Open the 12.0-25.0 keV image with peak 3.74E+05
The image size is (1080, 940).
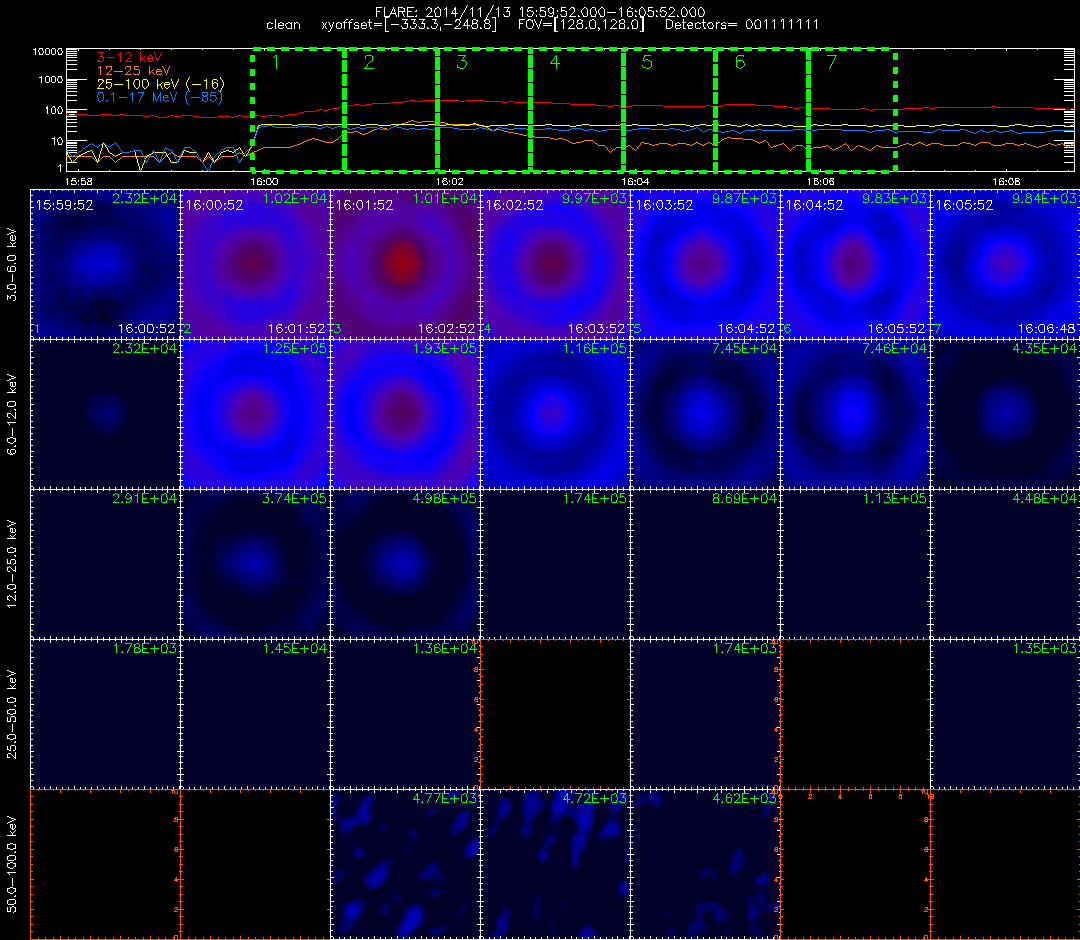tap(255, 565)
